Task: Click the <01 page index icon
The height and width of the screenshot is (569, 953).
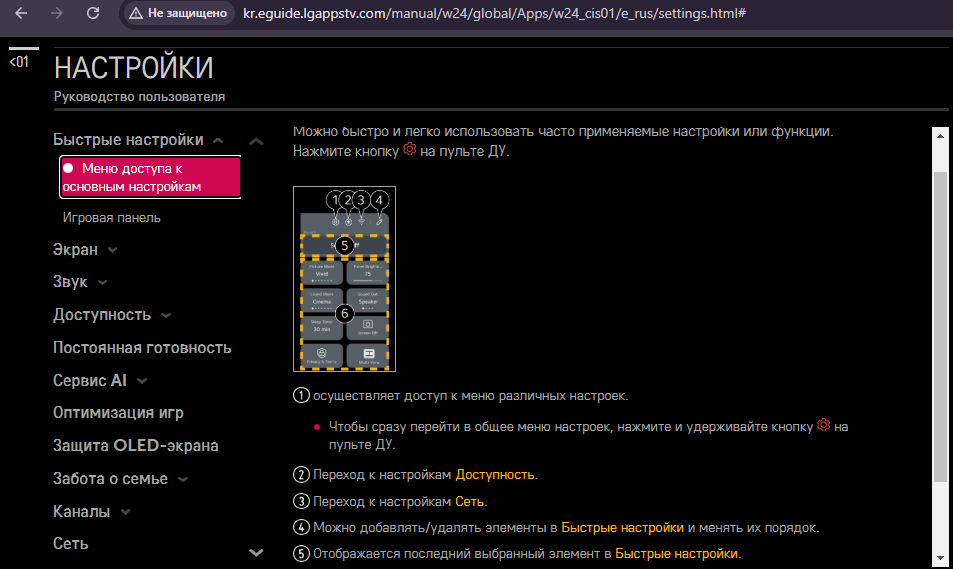Action: pos(20,61)
